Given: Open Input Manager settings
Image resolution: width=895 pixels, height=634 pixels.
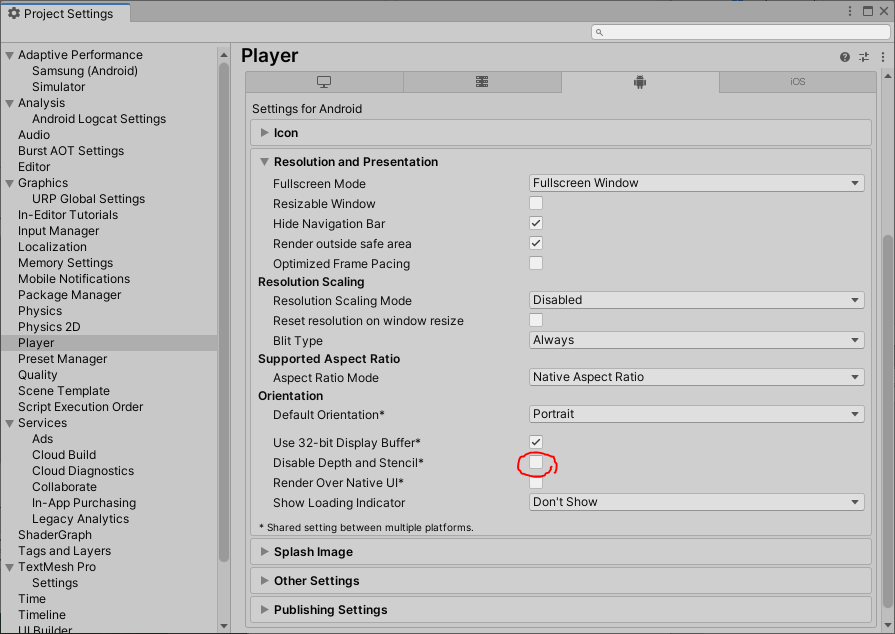Looking at the screenshot, I should pos(58,231).
